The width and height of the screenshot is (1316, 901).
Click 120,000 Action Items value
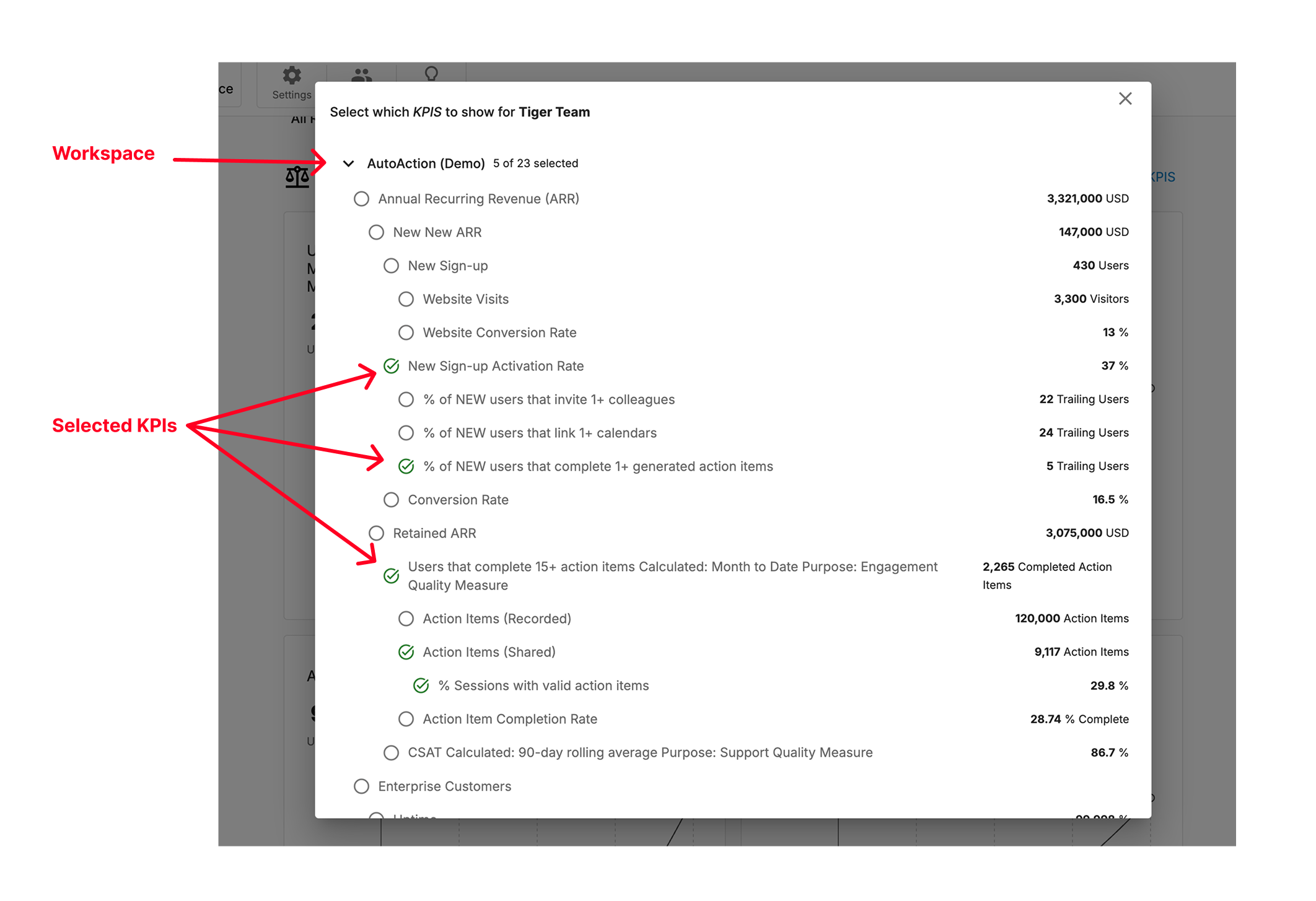[x=1071, y=619]
